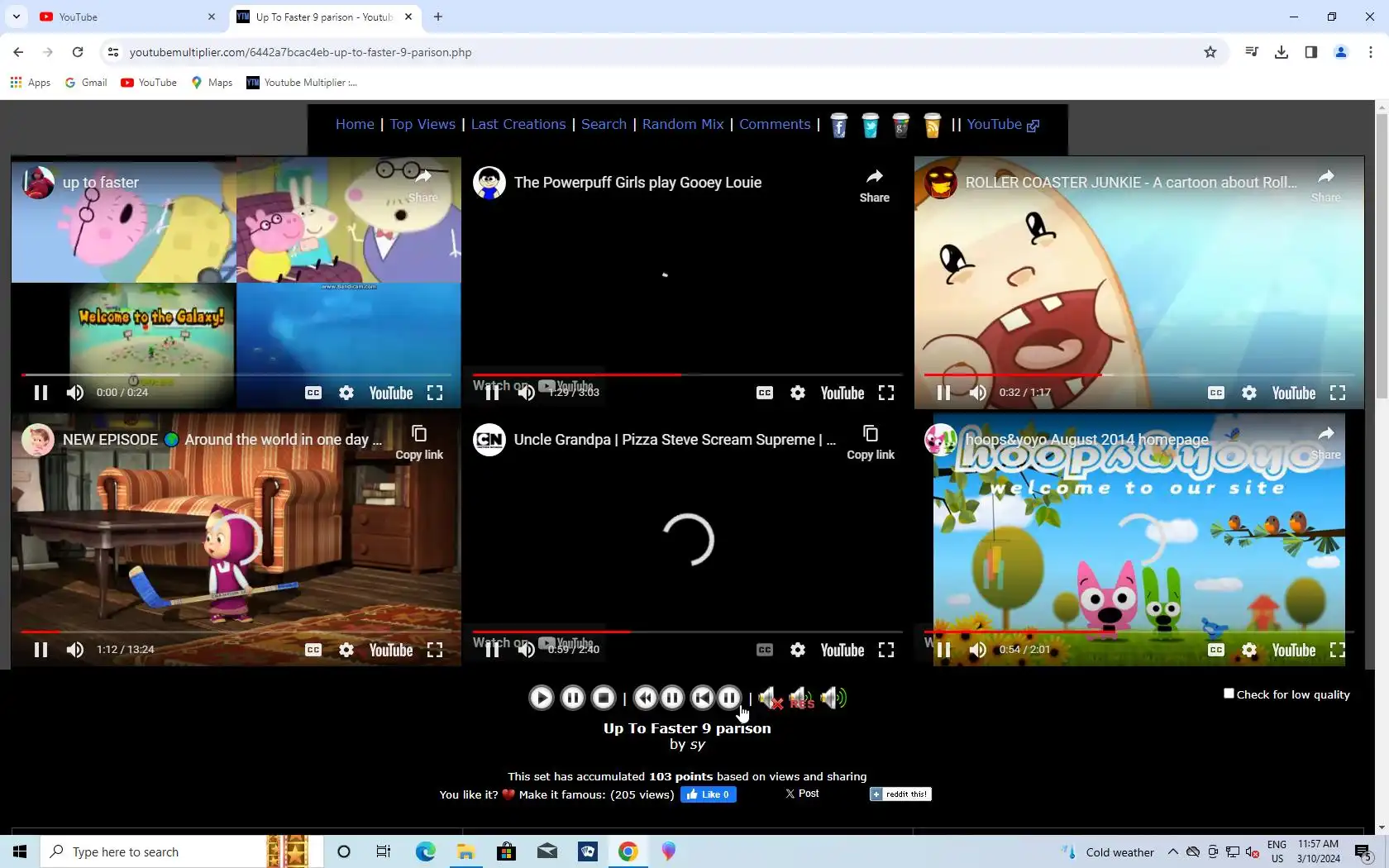The image size is (1389, 868).
Task: Click Share icon on Powerpuff Girls video
Action: pos(874,185)
